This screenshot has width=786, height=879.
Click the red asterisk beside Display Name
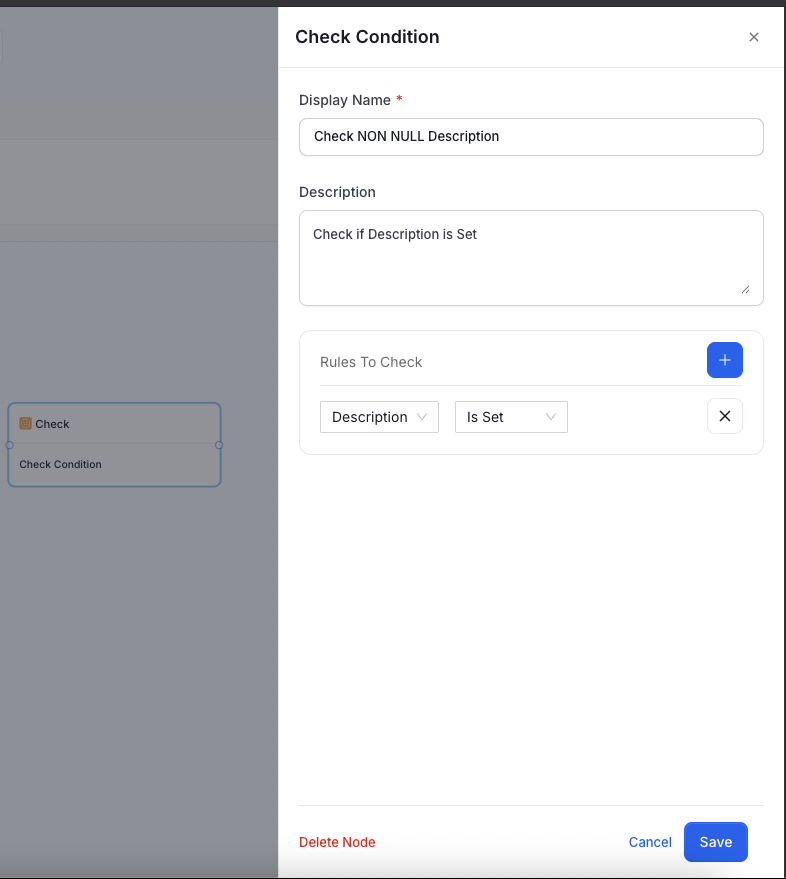(399, 99)
